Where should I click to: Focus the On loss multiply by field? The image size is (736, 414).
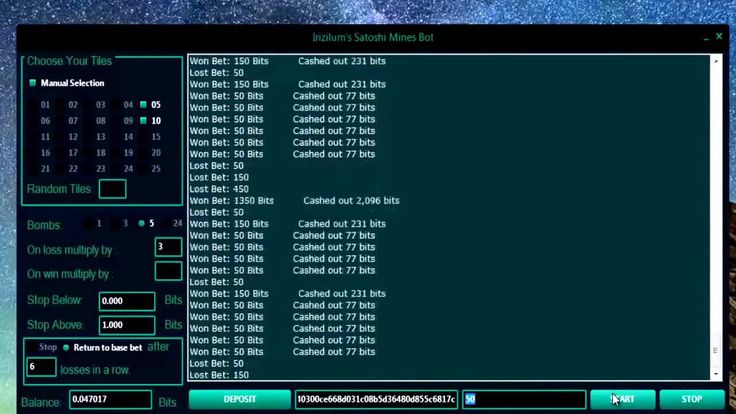[x=168, y=247]
